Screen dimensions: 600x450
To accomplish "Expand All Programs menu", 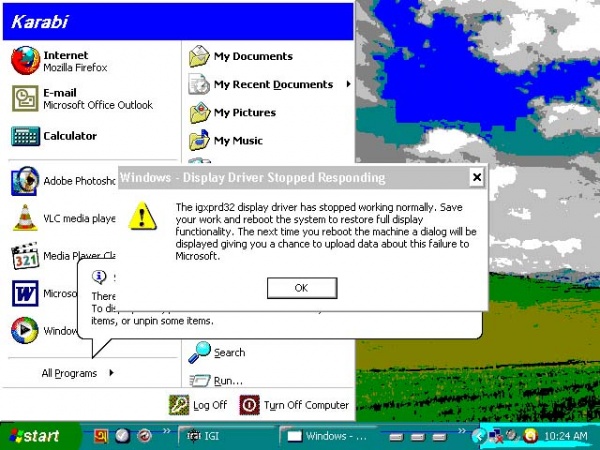I will (78, 373).
